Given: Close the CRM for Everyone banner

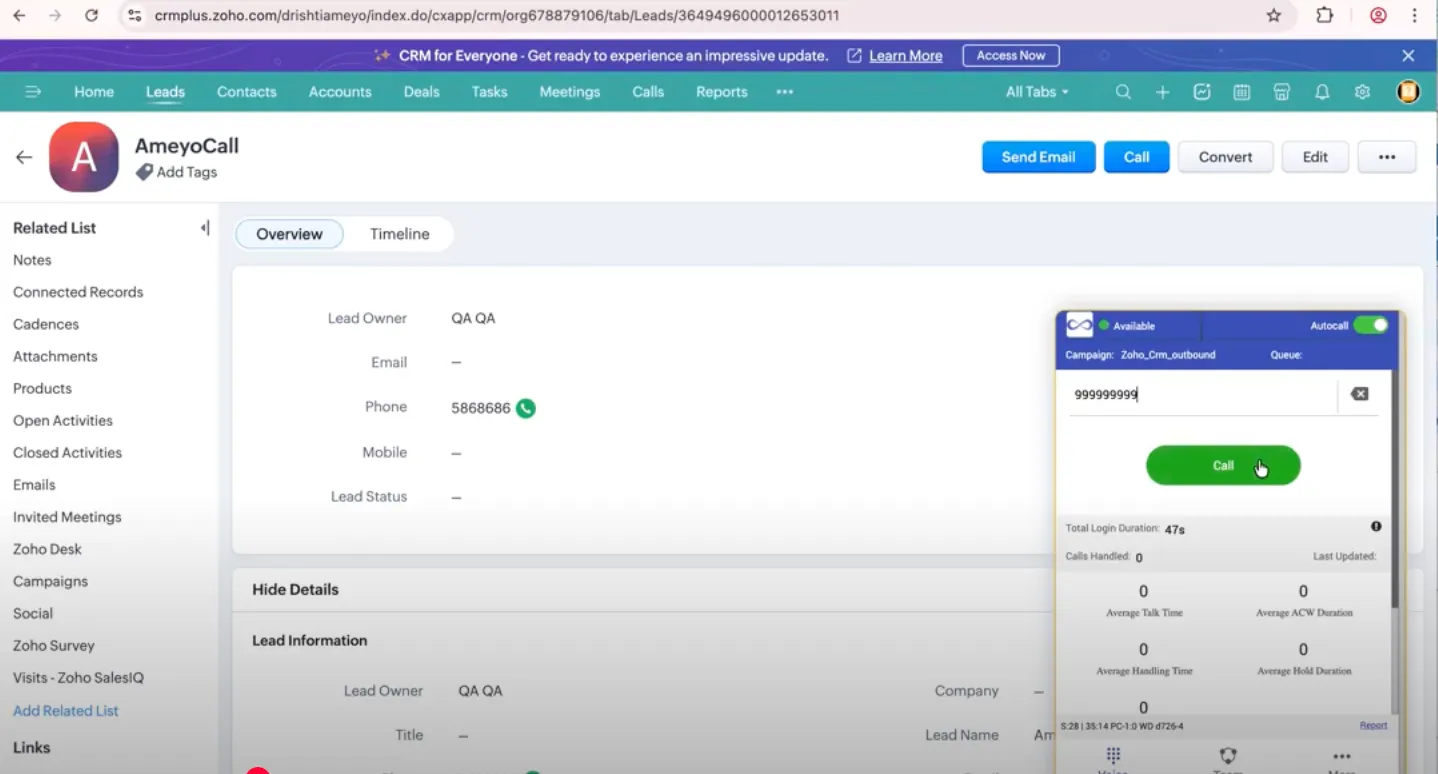Looking at the screenshot, I should (1408, 56).
